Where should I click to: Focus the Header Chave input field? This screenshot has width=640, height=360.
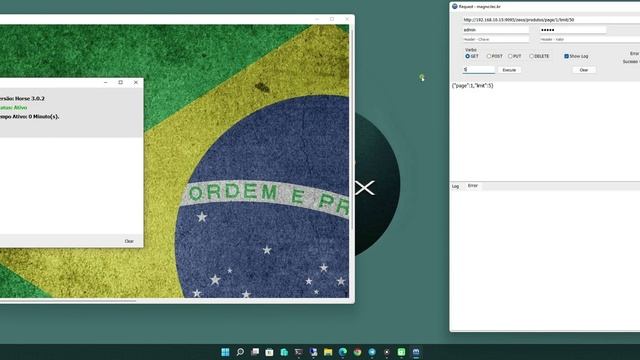(496, 40)
